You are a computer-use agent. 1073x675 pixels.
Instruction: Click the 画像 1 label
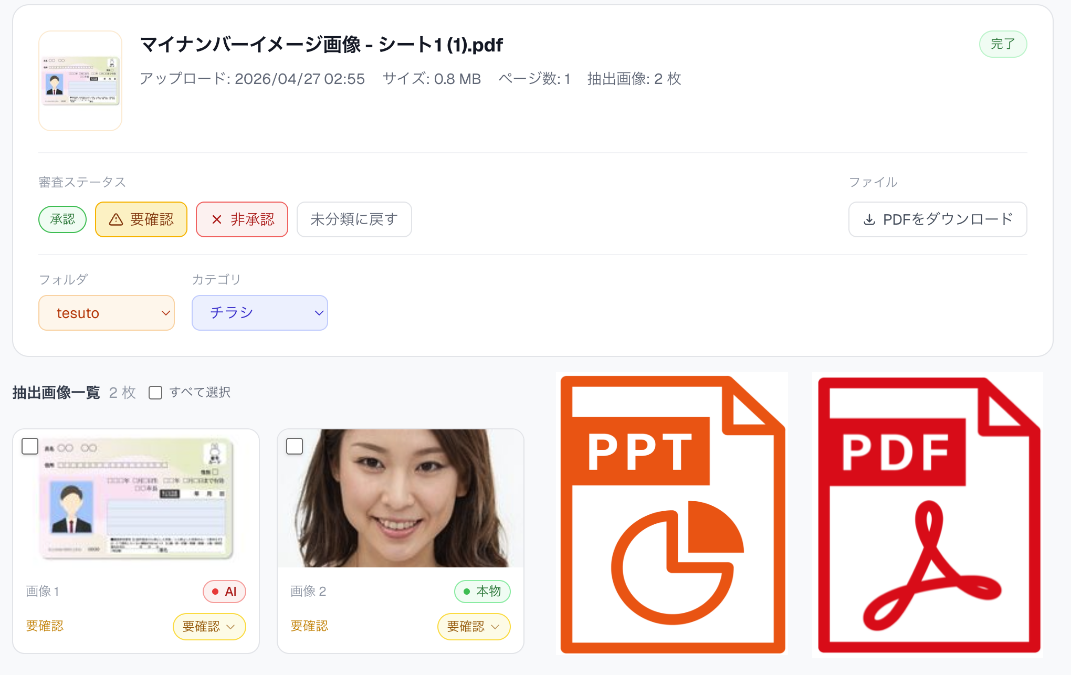[x=42, y=591]
